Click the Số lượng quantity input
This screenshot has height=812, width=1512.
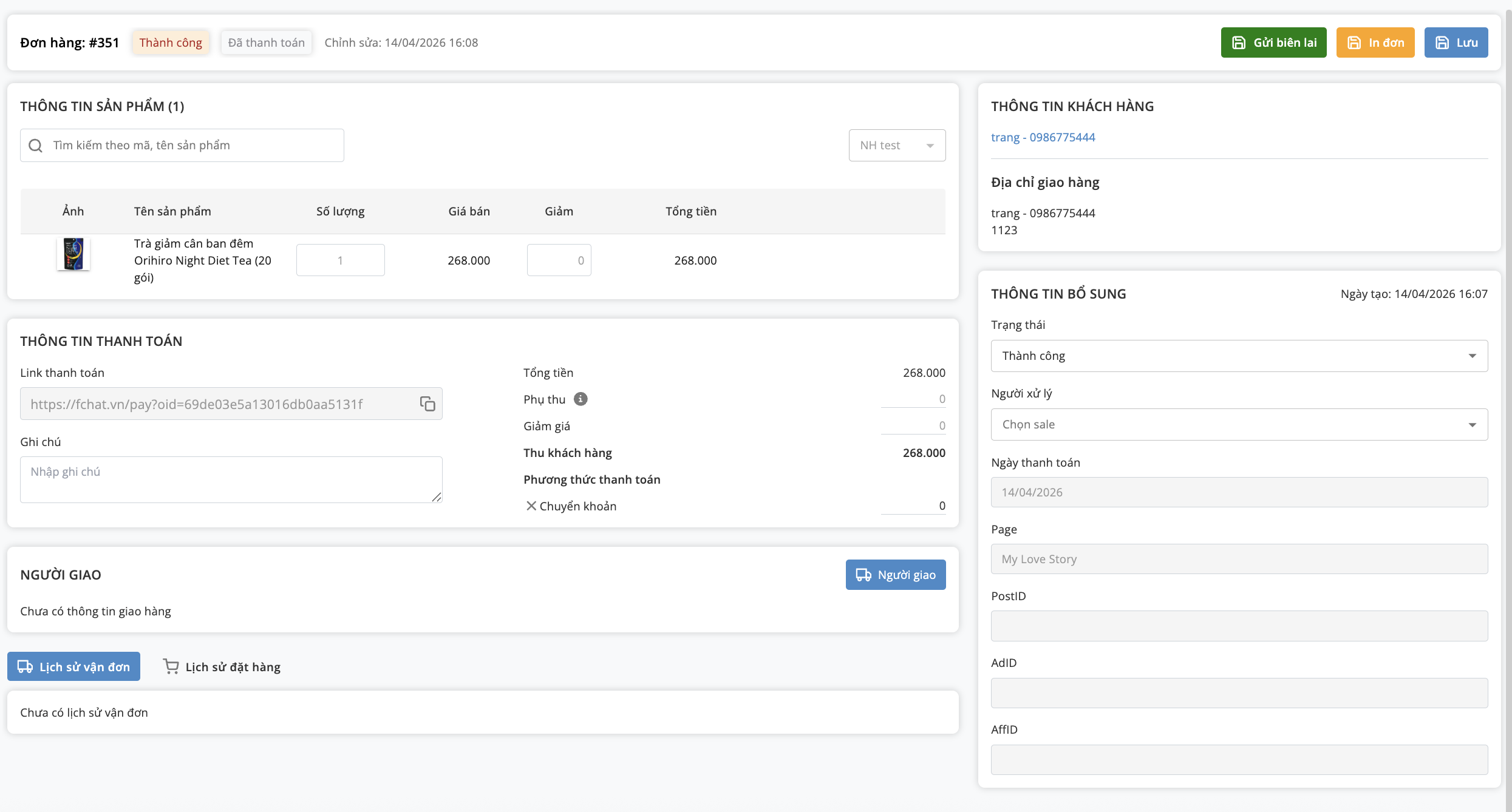point(340,260)
